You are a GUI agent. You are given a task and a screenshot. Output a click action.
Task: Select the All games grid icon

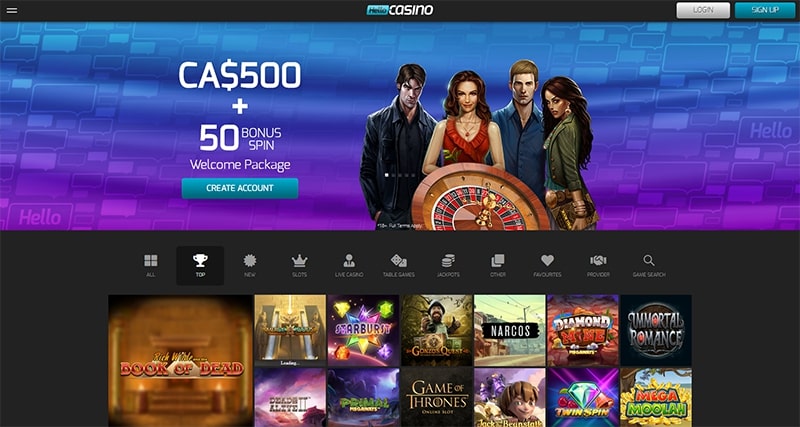click(151, 261)
